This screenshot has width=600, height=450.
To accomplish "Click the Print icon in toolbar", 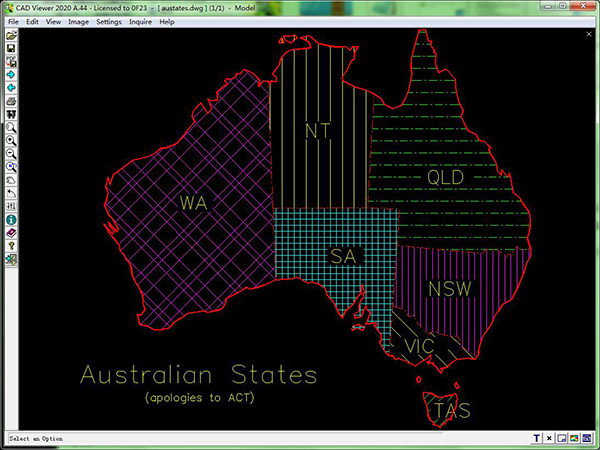I will tap(11, 101).
